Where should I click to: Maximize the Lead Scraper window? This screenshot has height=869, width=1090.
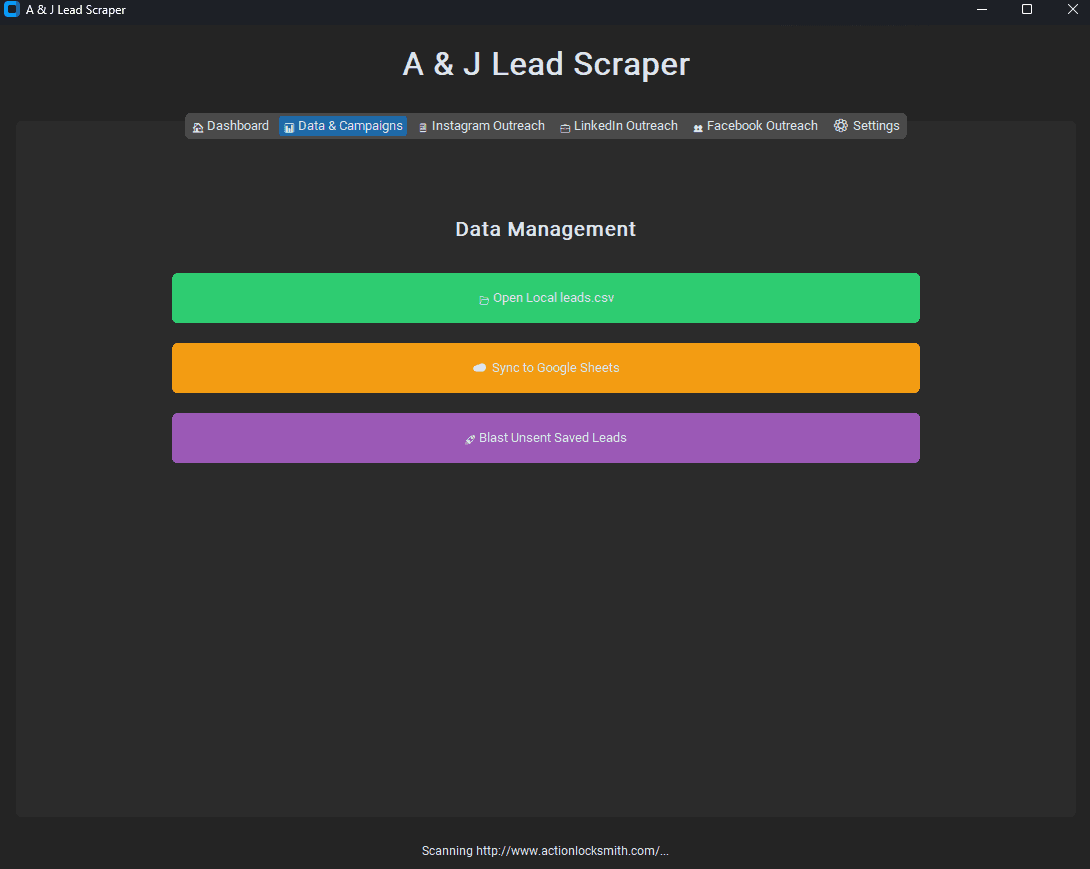pos(1027,10)
